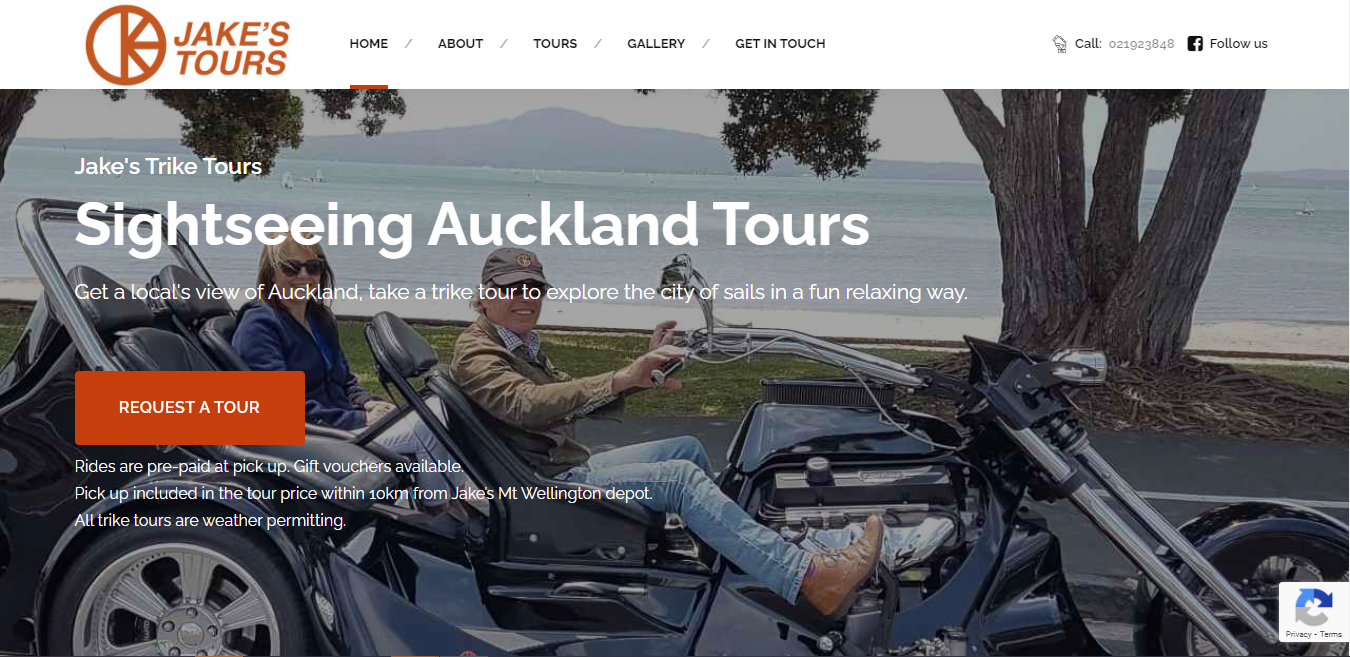
Task: Click the Jake's Trike Tours subtitle
Action: coord(168,166)
